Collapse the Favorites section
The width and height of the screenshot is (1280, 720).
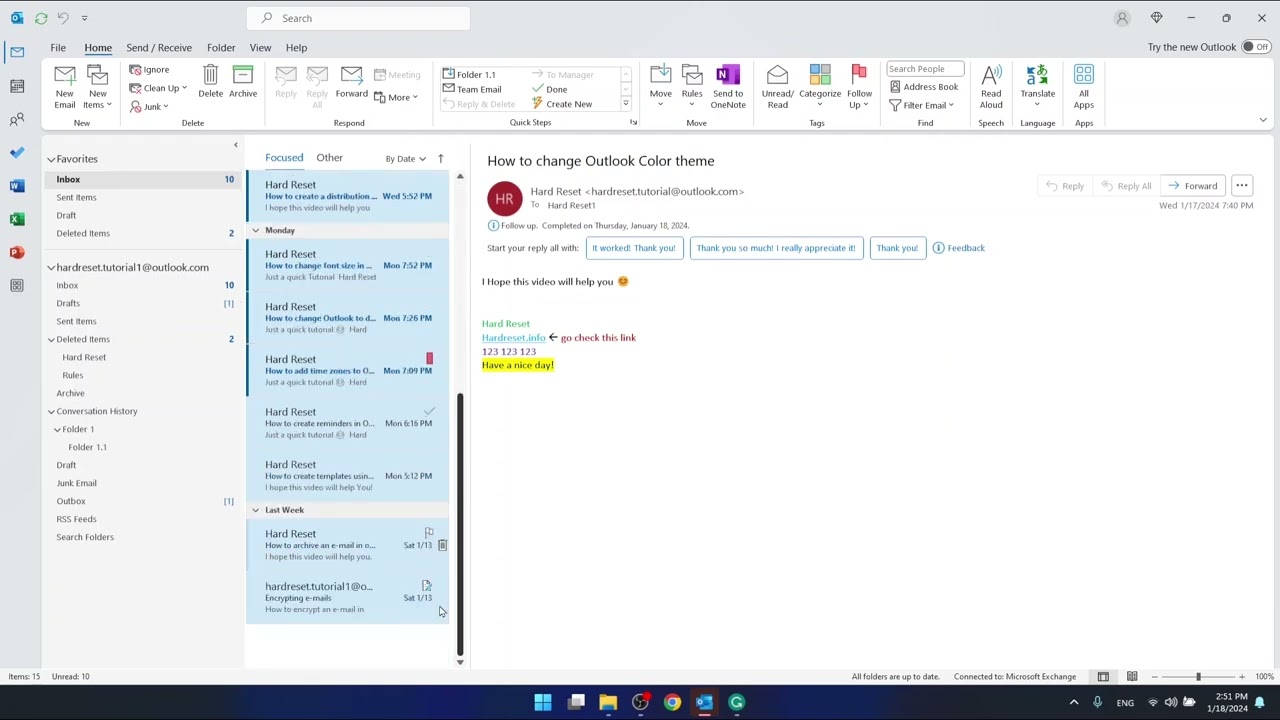[51, 159]
